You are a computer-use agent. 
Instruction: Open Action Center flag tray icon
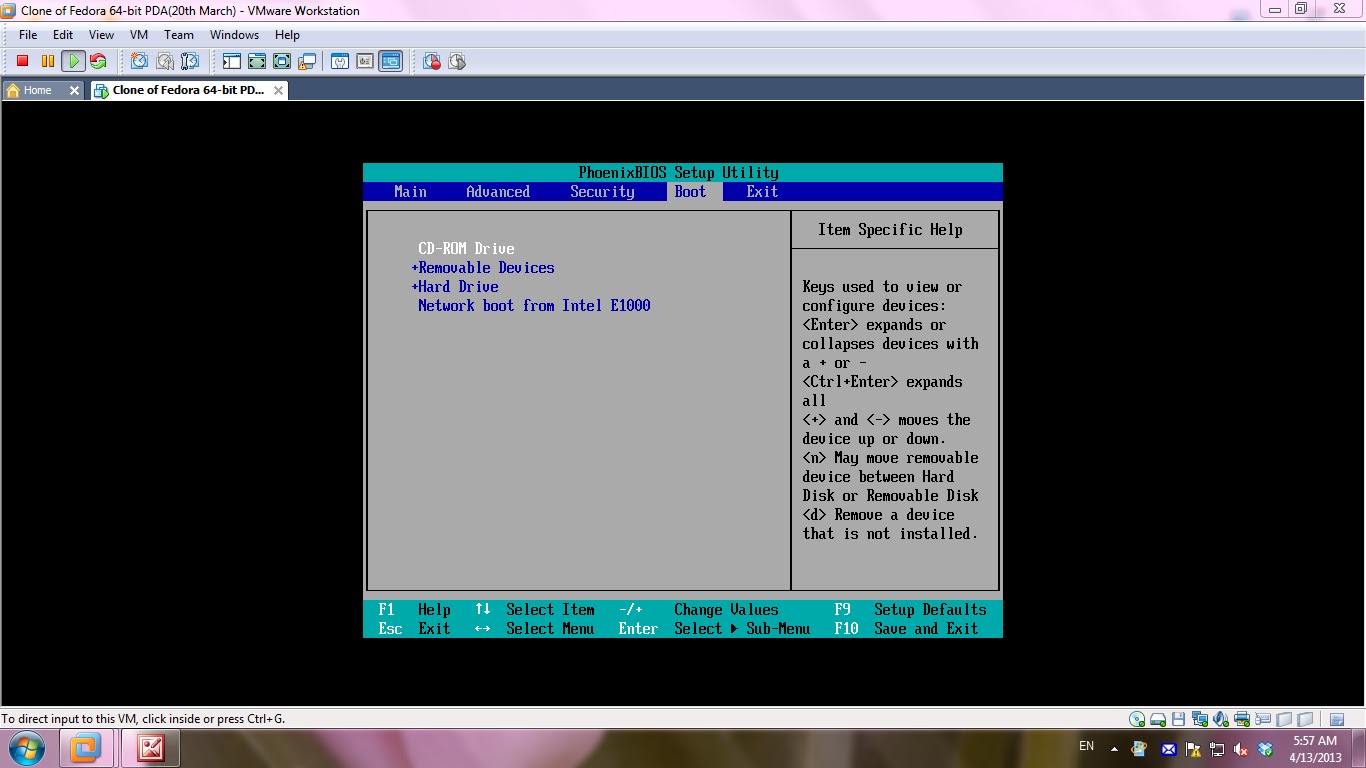click(x=1193, y=749)
